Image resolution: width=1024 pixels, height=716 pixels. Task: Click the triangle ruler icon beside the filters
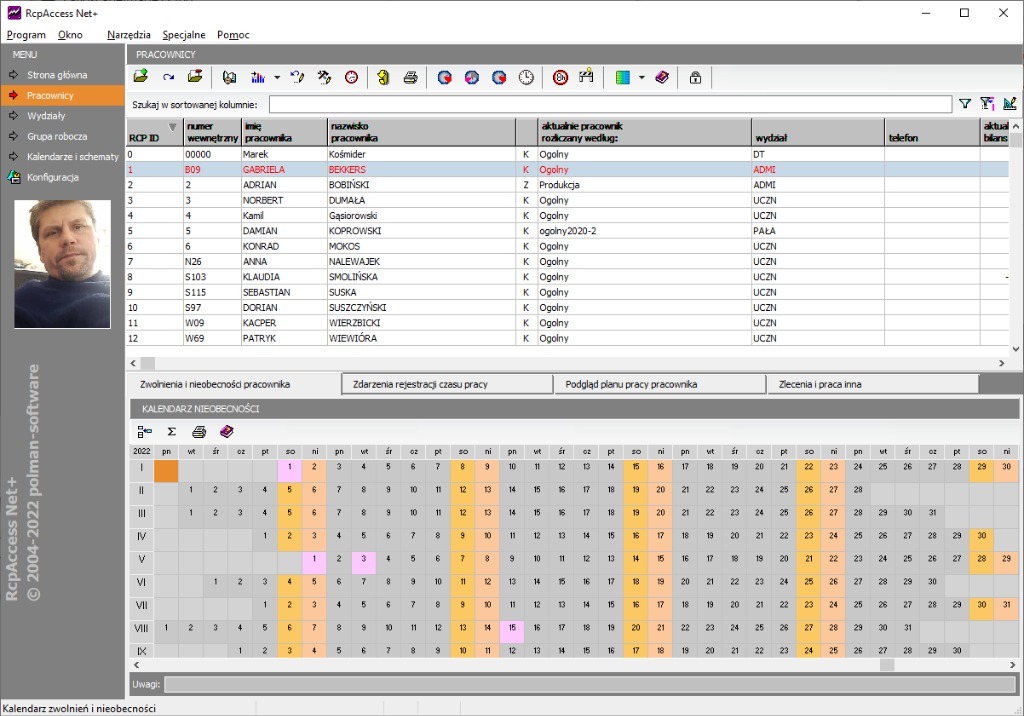pyautogui.click(x=1009, y=103)
